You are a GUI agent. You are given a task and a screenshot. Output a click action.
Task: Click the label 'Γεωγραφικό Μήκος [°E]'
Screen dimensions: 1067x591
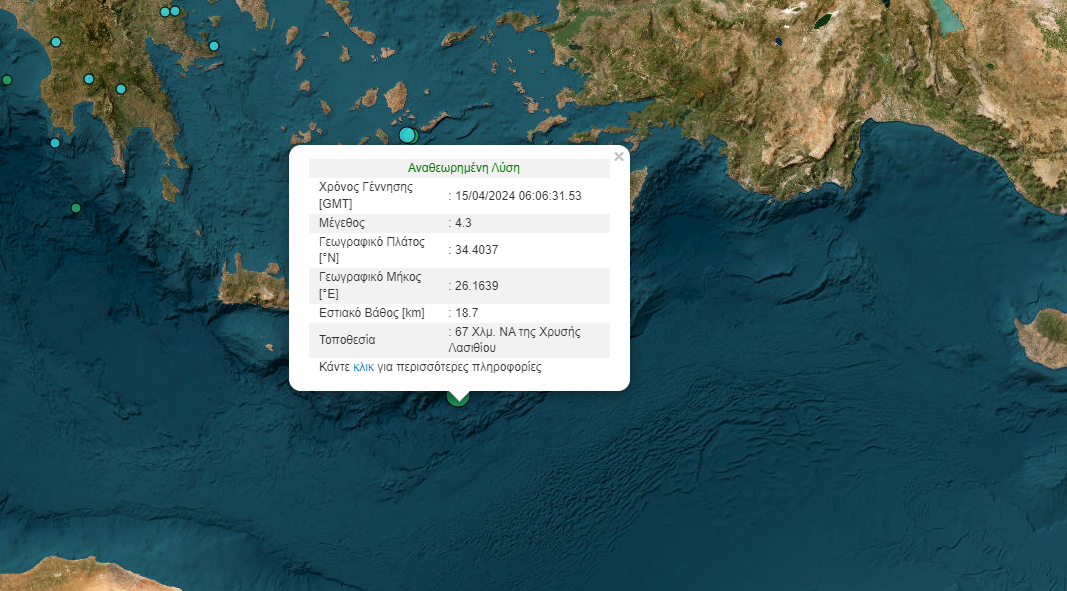pos(370,286)
